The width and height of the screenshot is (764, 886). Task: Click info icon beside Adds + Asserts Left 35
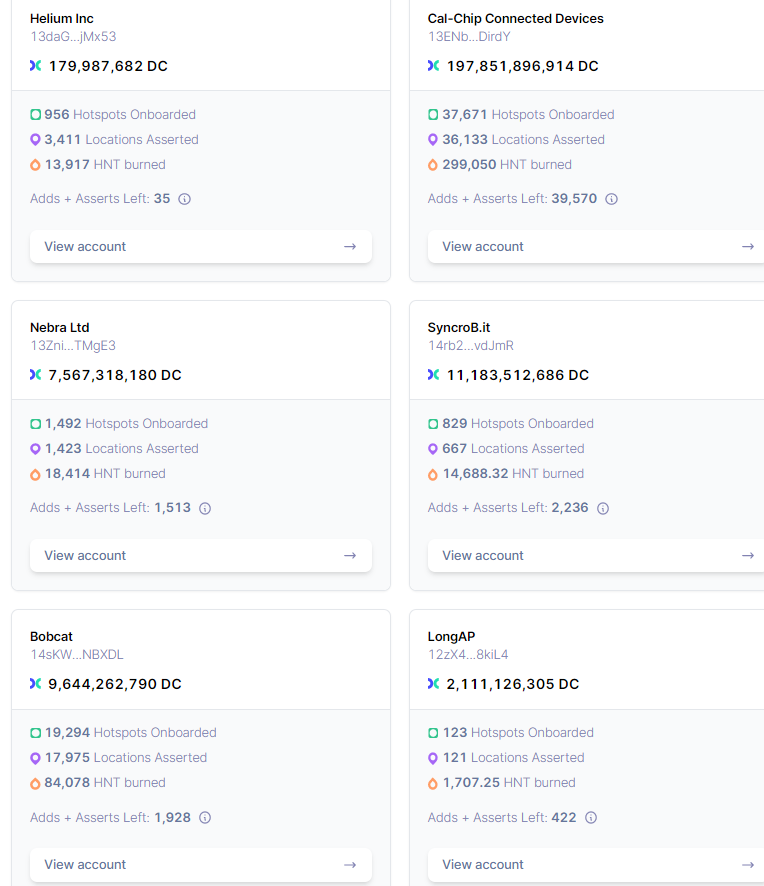(184, 199)
